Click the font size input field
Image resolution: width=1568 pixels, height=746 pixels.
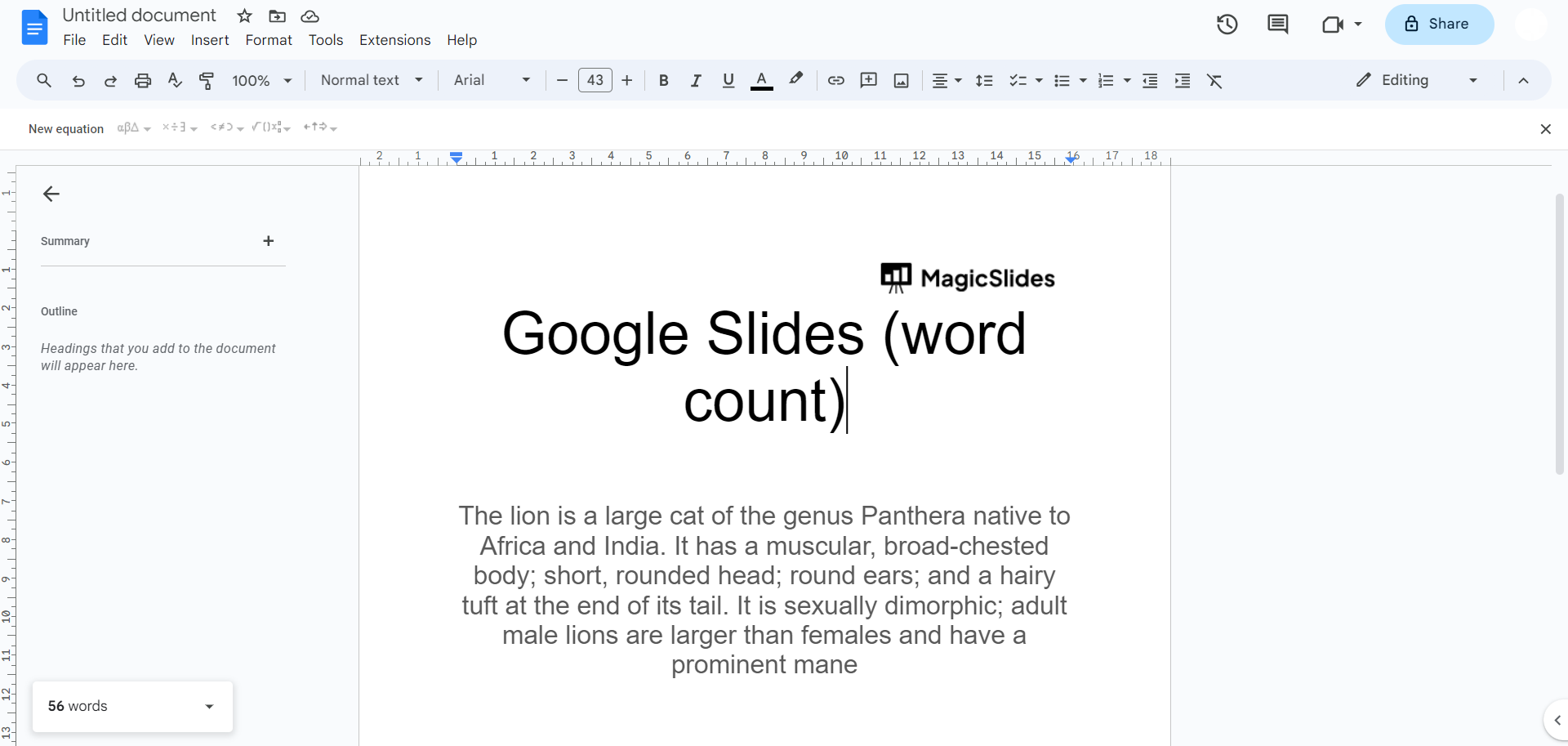click(x=595, y=80)
